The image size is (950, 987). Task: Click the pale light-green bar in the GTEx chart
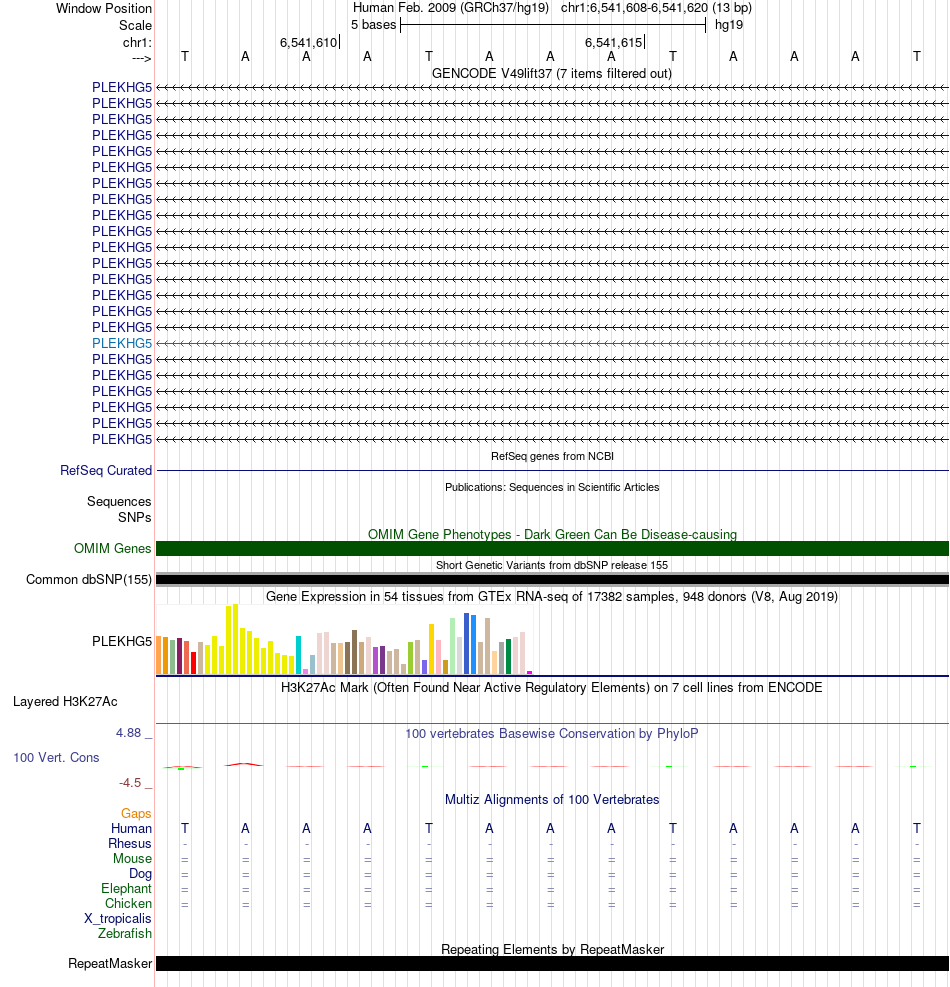pyautogui.click(x=452, y=646)
